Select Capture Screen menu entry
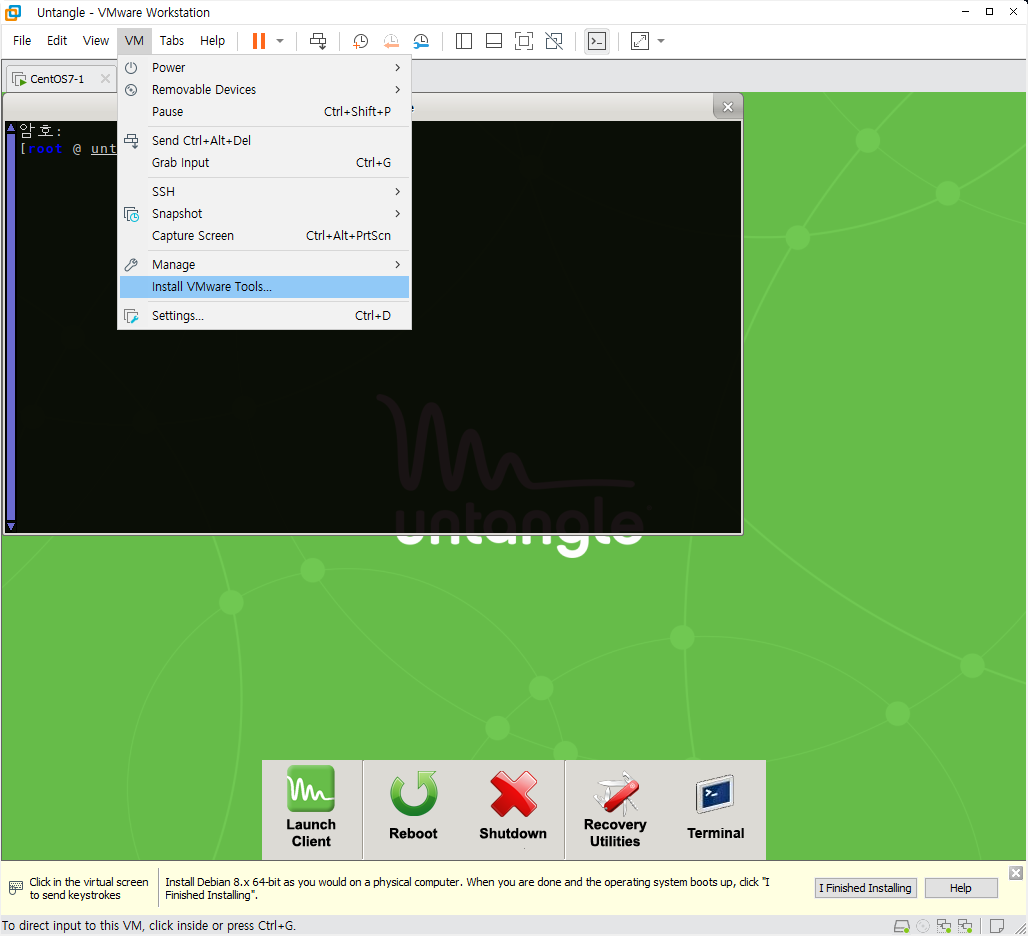This screenshot has width=1028, height=936. click(x=264, y=236)
